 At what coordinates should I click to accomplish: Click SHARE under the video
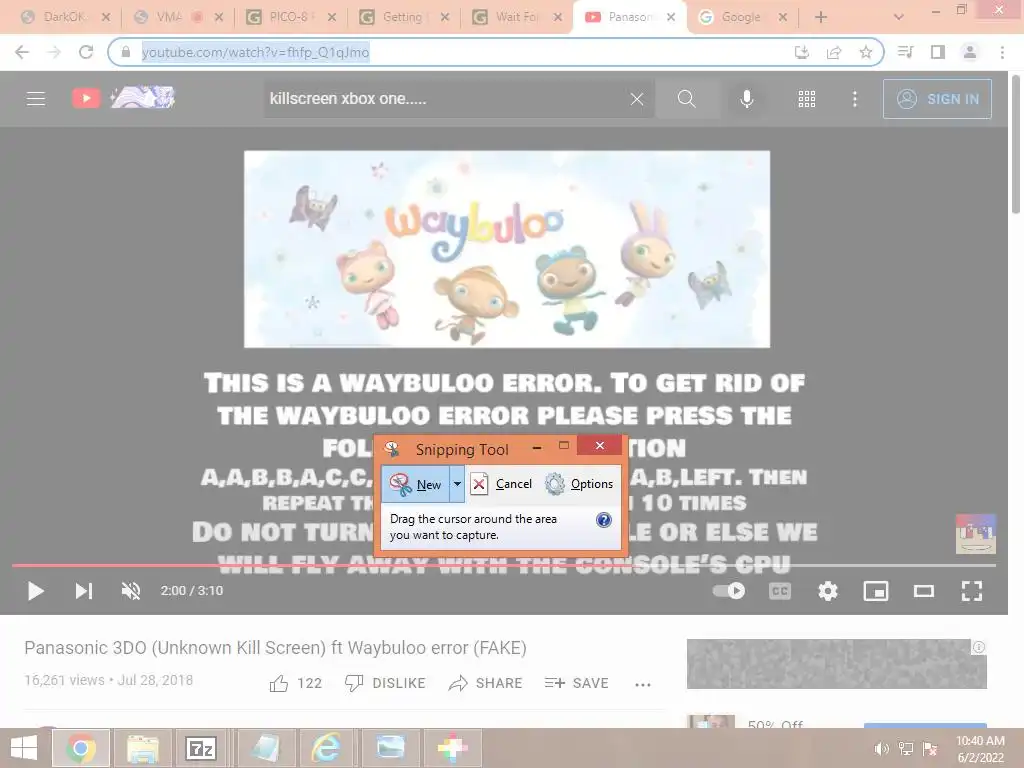click(x=485, y=683)
